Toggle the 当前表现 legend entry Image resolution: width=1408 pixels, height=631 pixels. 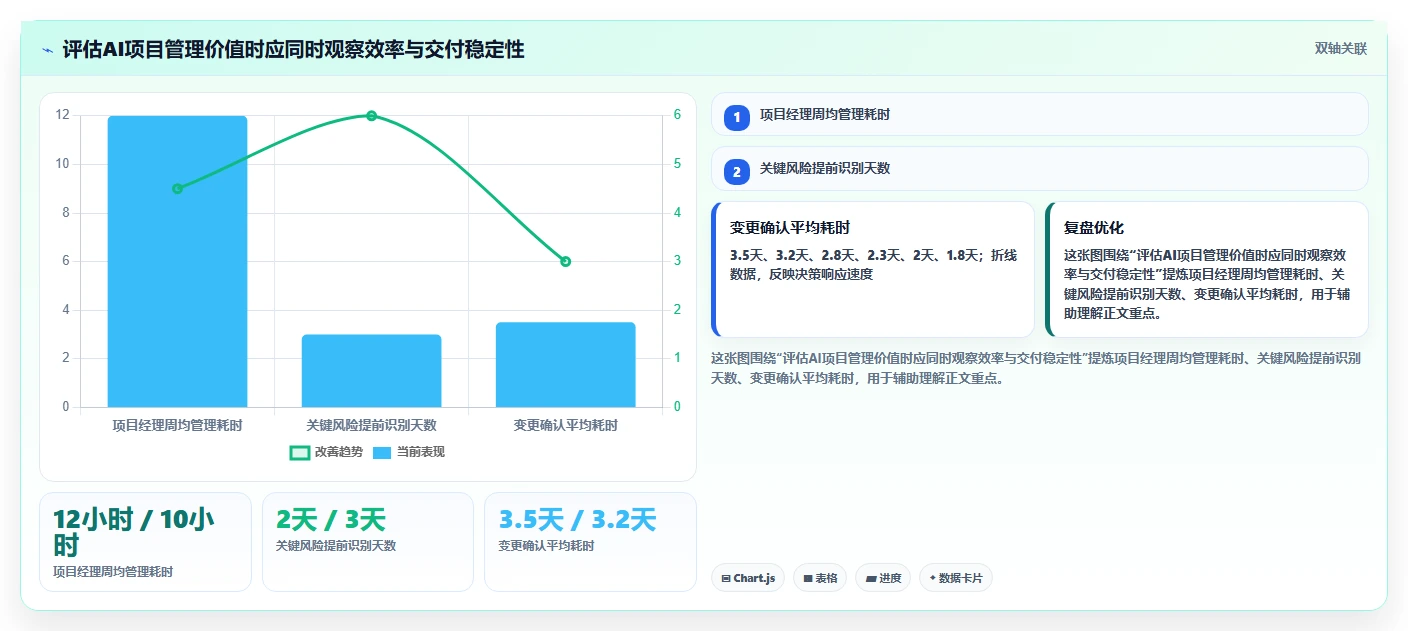(x=408, y=452)
